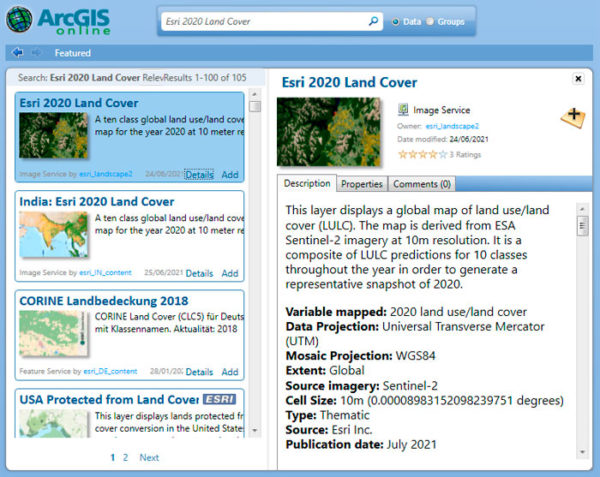Click the Esri 2020 Land Cover result thumbnail
The image size is (600, 477).
point(53,135)
